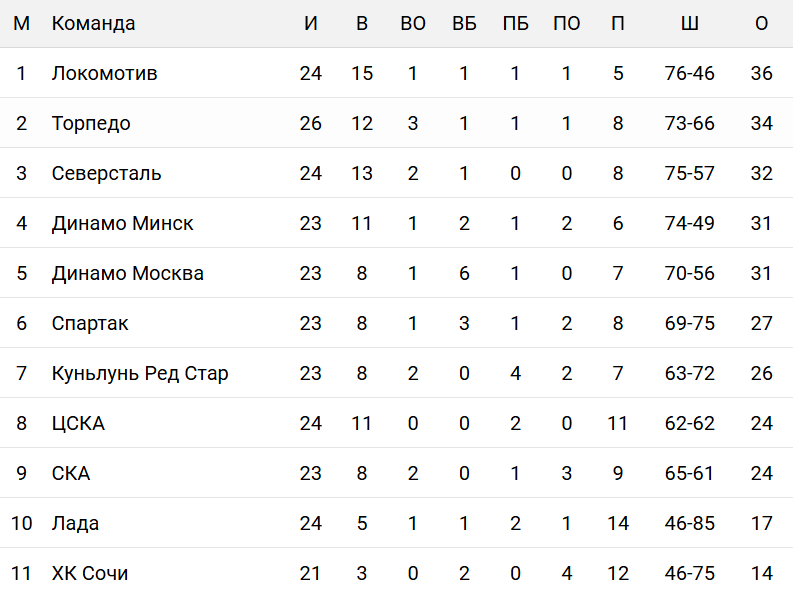Sort by the Команда column header
The height and width of the screenshot is (595, 793).
(93, 23)
